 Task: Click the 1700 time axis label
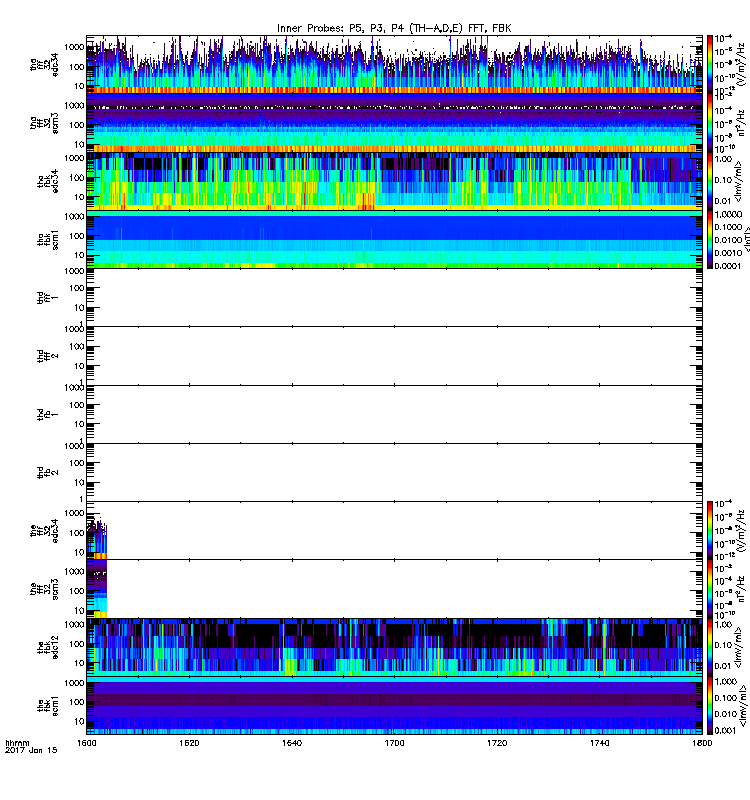pyautogui.click(x=394, y=743)
